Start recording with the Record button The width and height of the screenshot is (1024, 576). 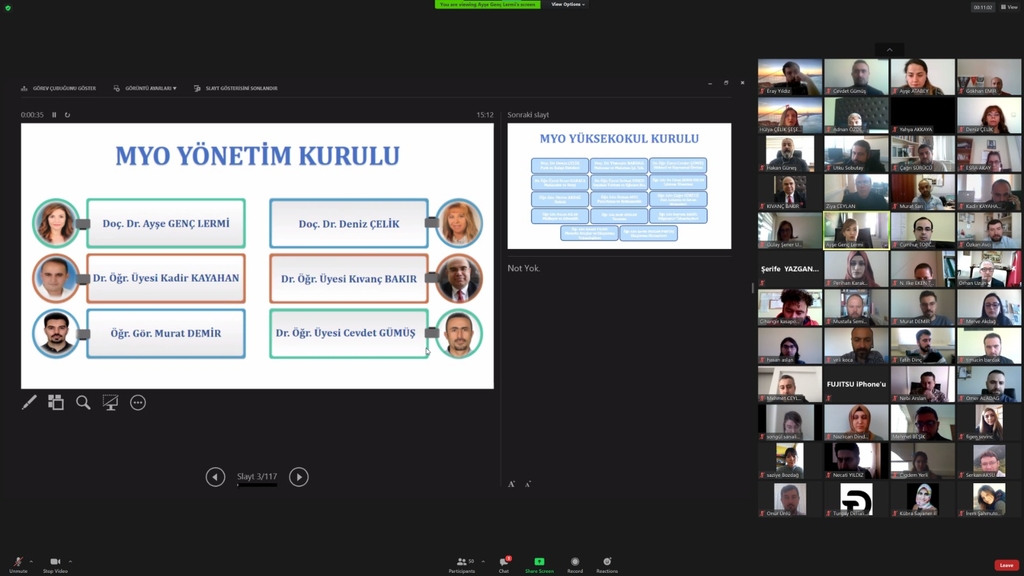pos(575,563)
